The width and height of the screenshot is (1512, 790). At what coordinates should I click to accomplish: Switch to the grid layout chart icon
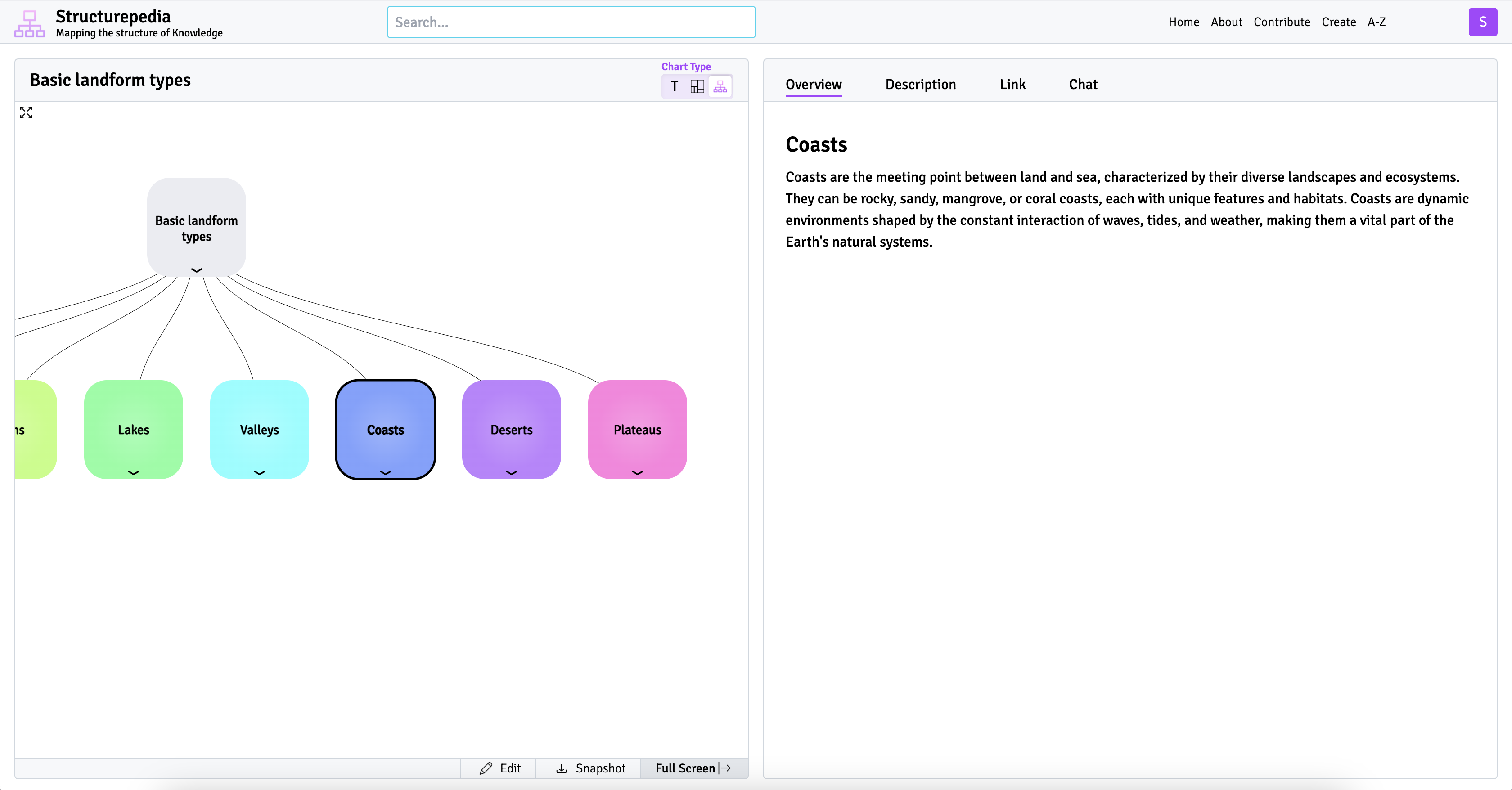[x=697, y=87]
